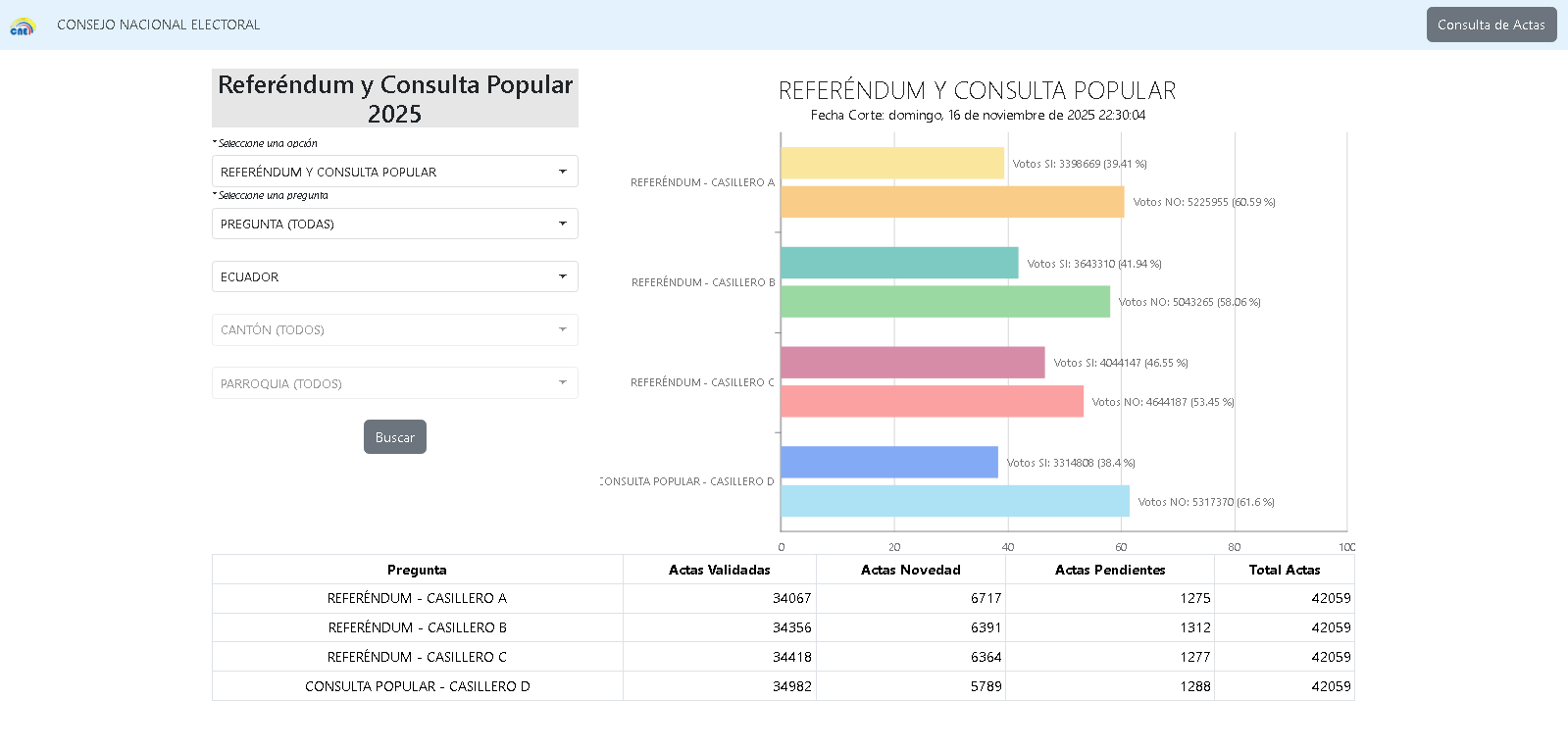Image resolution: width=1568 pixels, height=750 pixels.
Task: Expand the Referéndum y Consulta Popular dropdown
Action: tap(394, 172)
